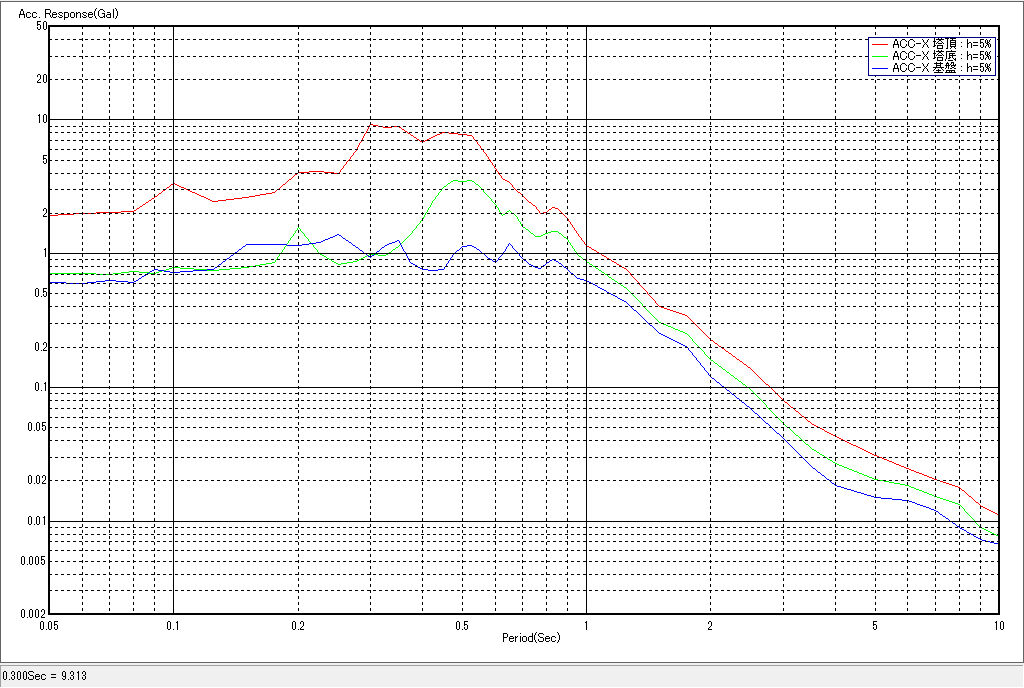Click the 10 tick label on X axis
The width and height of the screenshot is (1024, 688).
click(997, 625)
